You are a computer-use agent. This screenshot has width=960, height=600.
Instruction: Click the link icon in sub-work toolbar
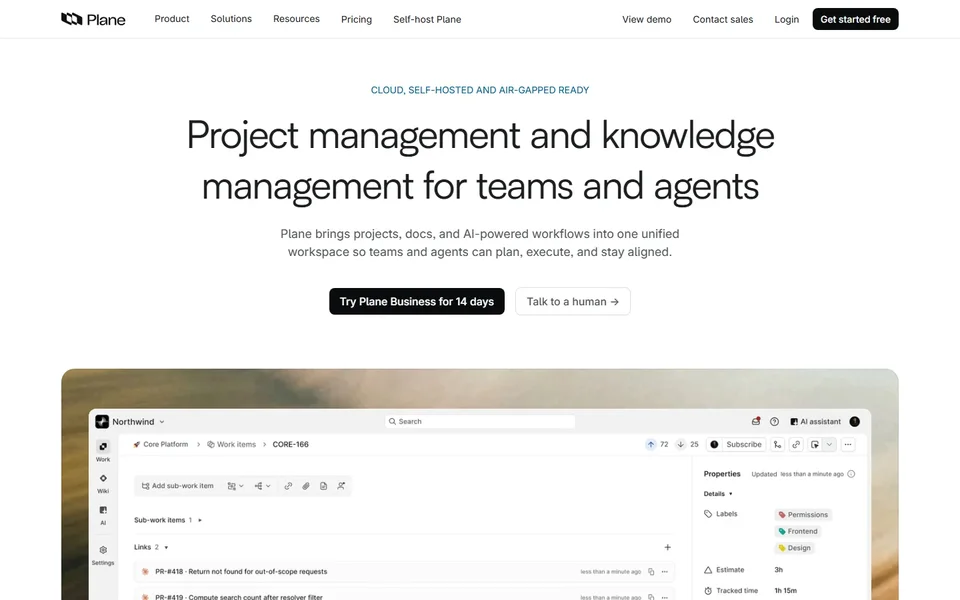[x=288, y=486]
